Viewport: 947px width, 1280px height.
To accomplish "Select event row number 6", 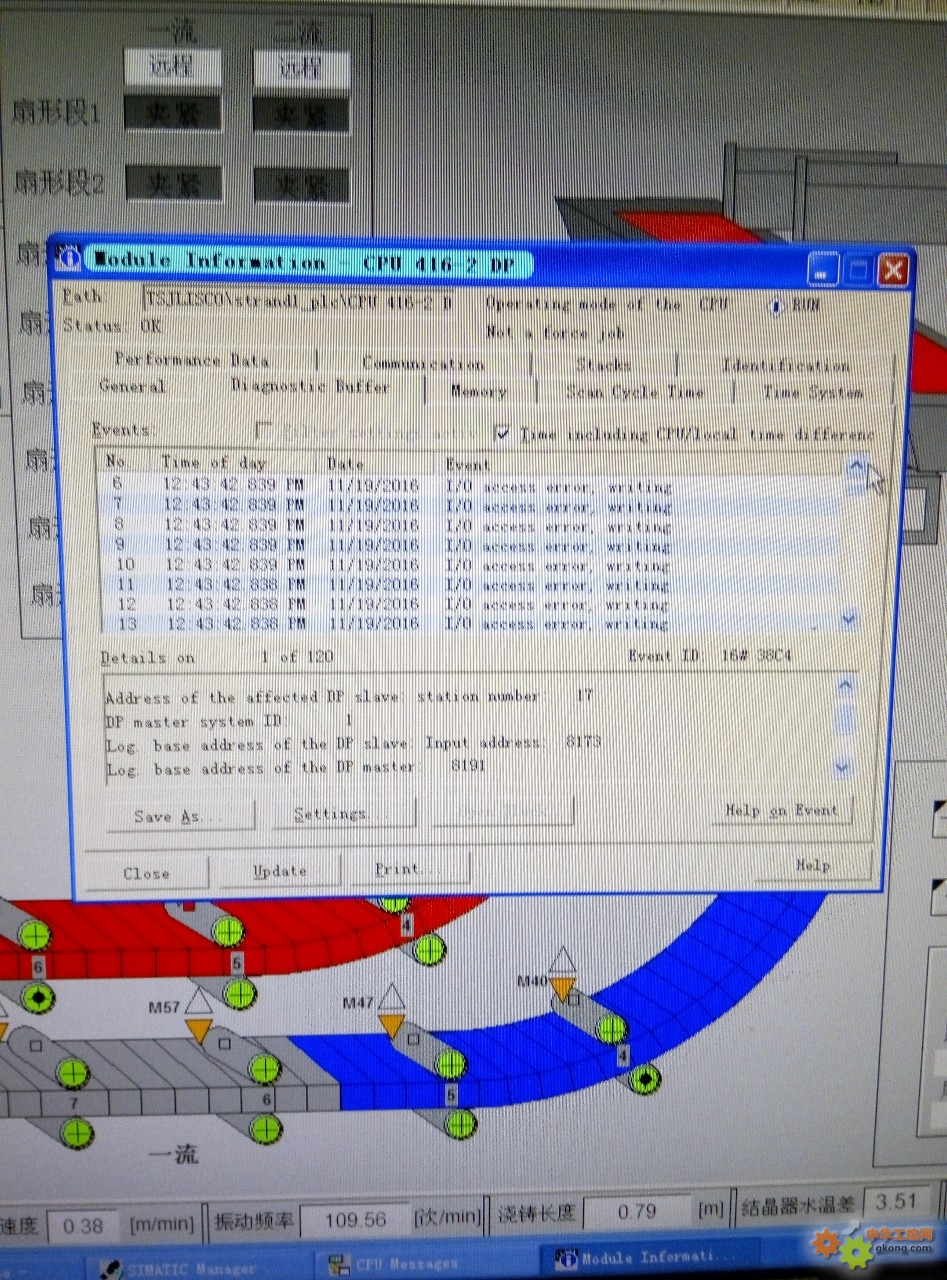I will 470,486.
